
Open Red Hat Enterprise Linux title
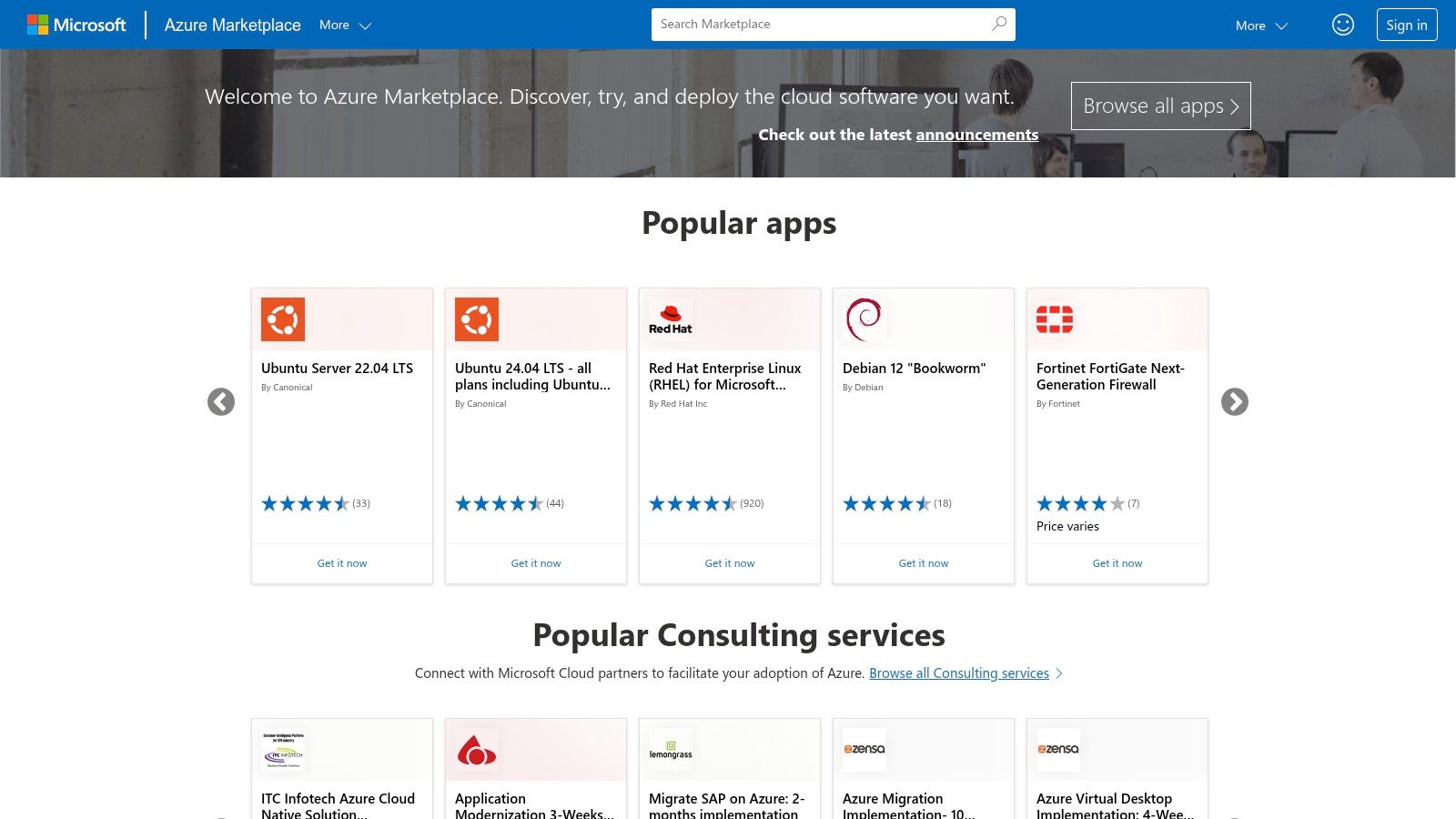point(725,377)
